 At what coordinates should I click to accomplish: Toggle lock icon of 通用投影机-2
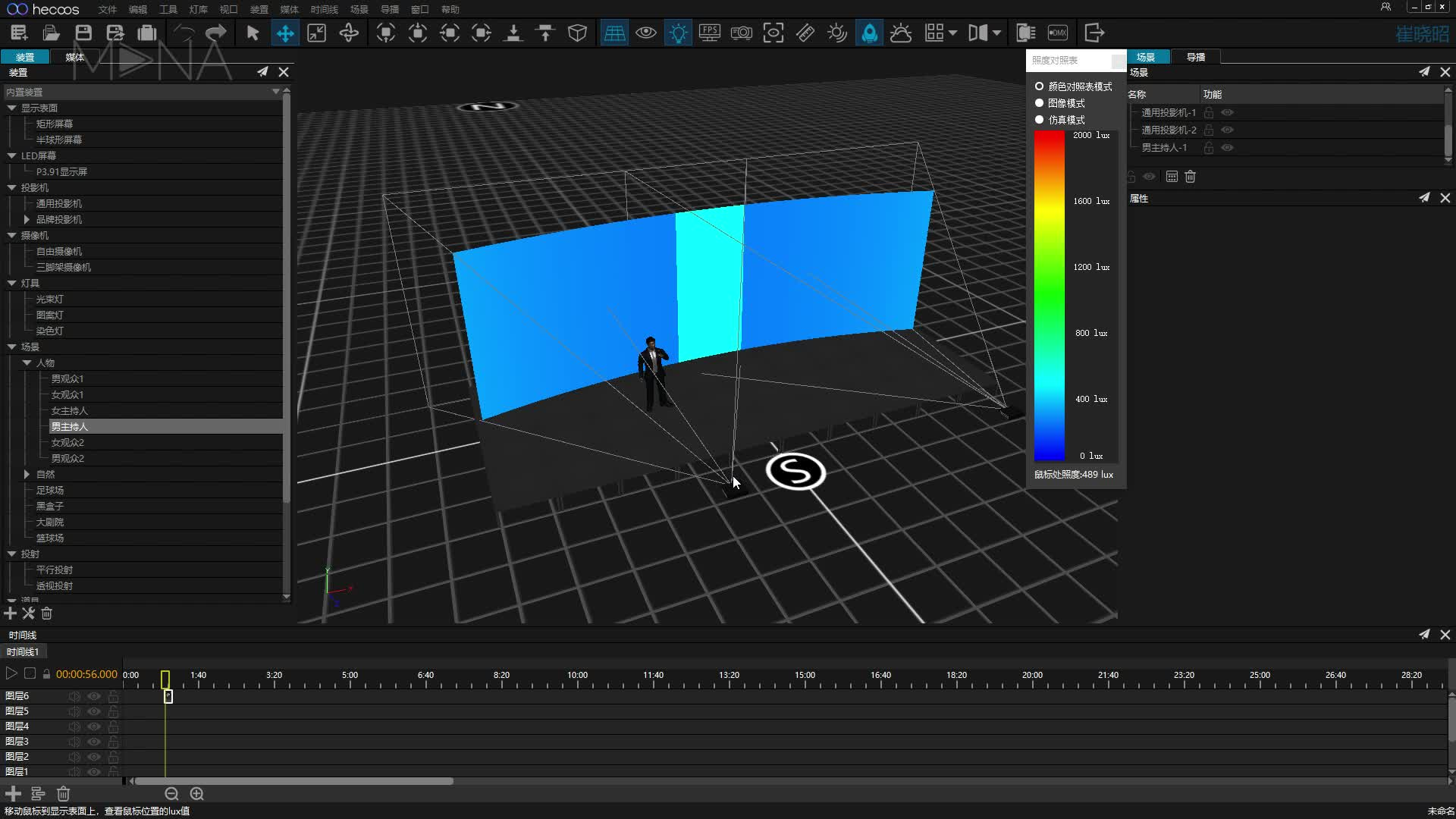coord(1209,130)
